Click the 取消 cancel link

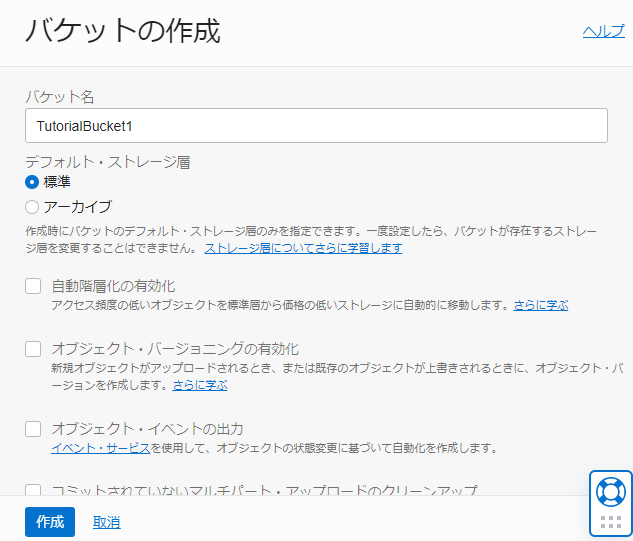106,522
